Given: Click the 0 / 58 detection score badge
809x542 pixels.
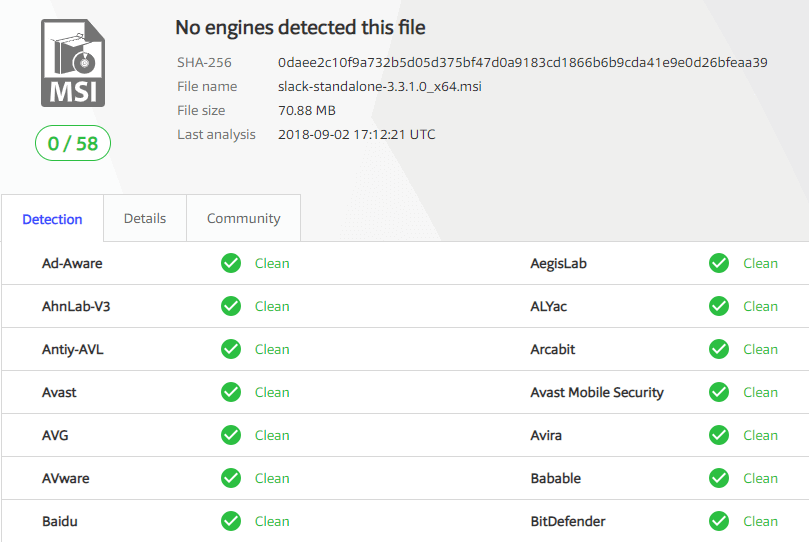Looking at the screenshot, I should [73, 143].
